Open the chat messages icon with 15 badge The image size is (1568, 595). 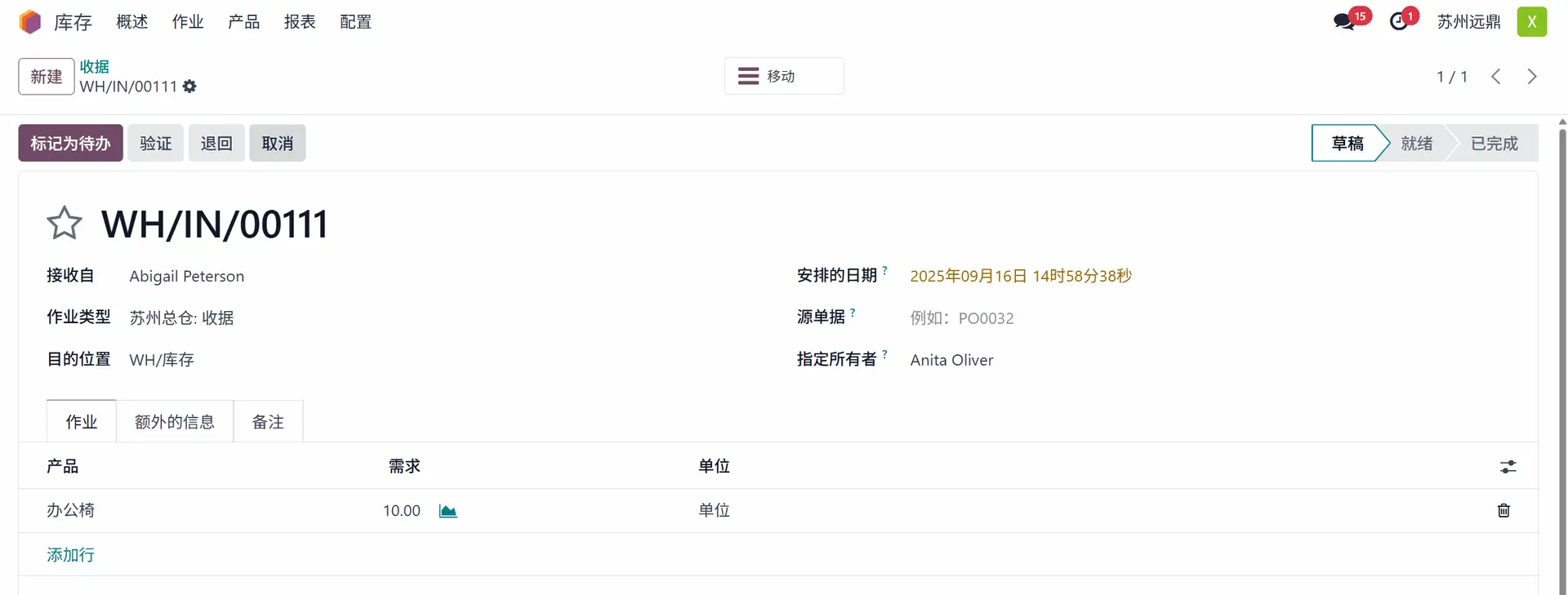[1344, 22]
